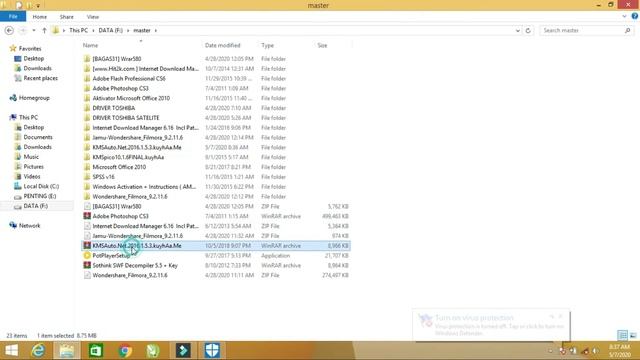Open the Windows Start button
This screenshot has width=640, height=360.
coord(11,351)
